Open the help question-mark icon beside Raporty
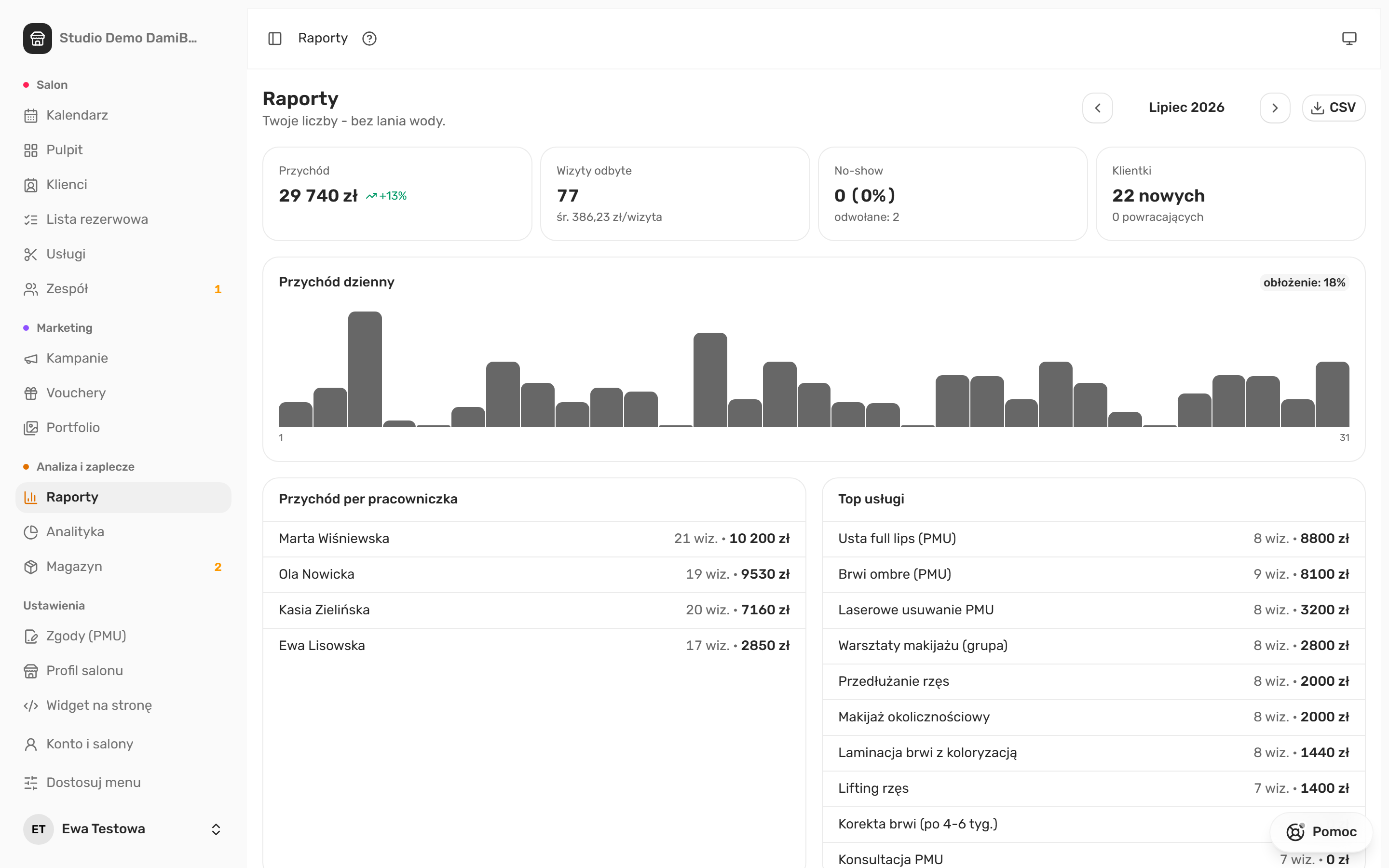 pyautogui.click(x=369, y=39)
